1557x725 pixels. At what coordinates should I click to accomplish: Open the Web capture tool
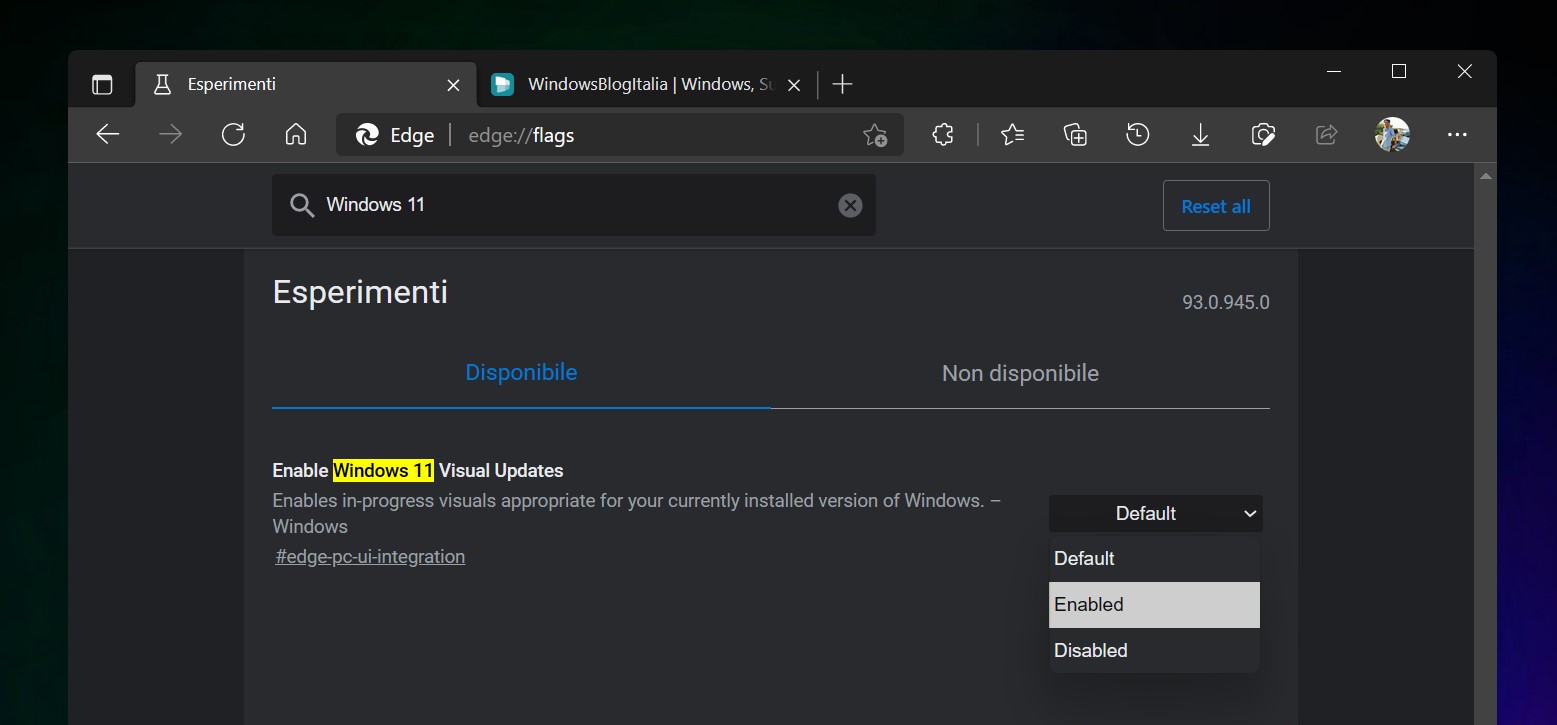(x=1264, y=135)
